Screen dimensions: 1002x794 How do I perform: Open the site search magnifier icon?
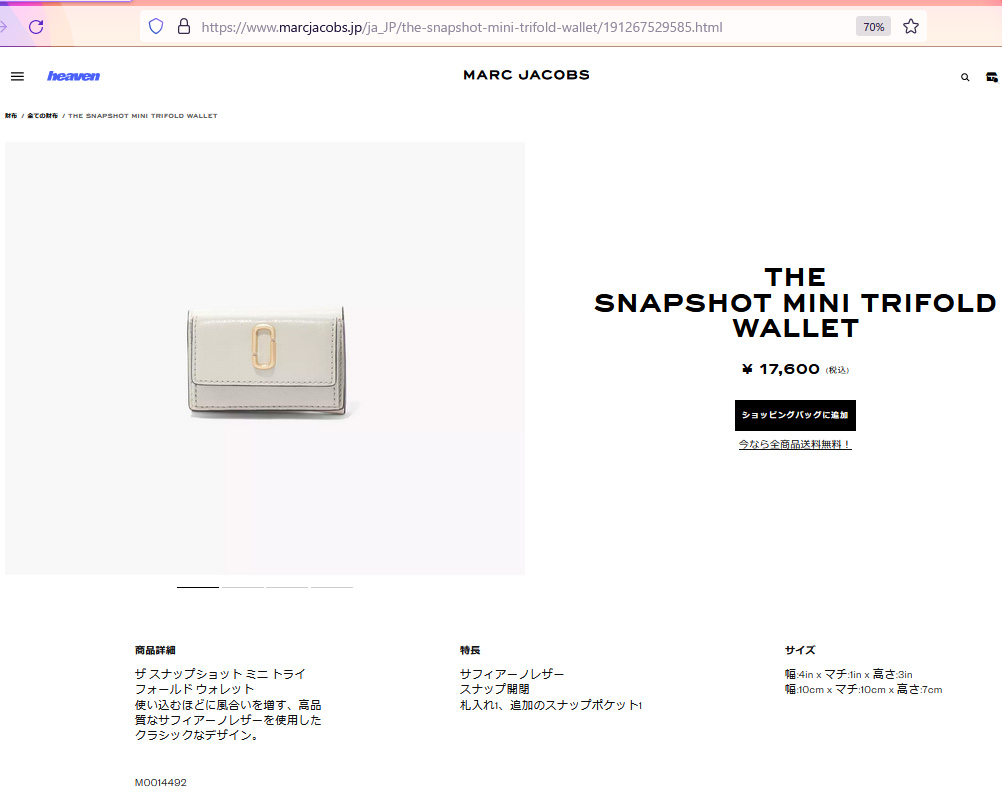[x=965, y=77]
